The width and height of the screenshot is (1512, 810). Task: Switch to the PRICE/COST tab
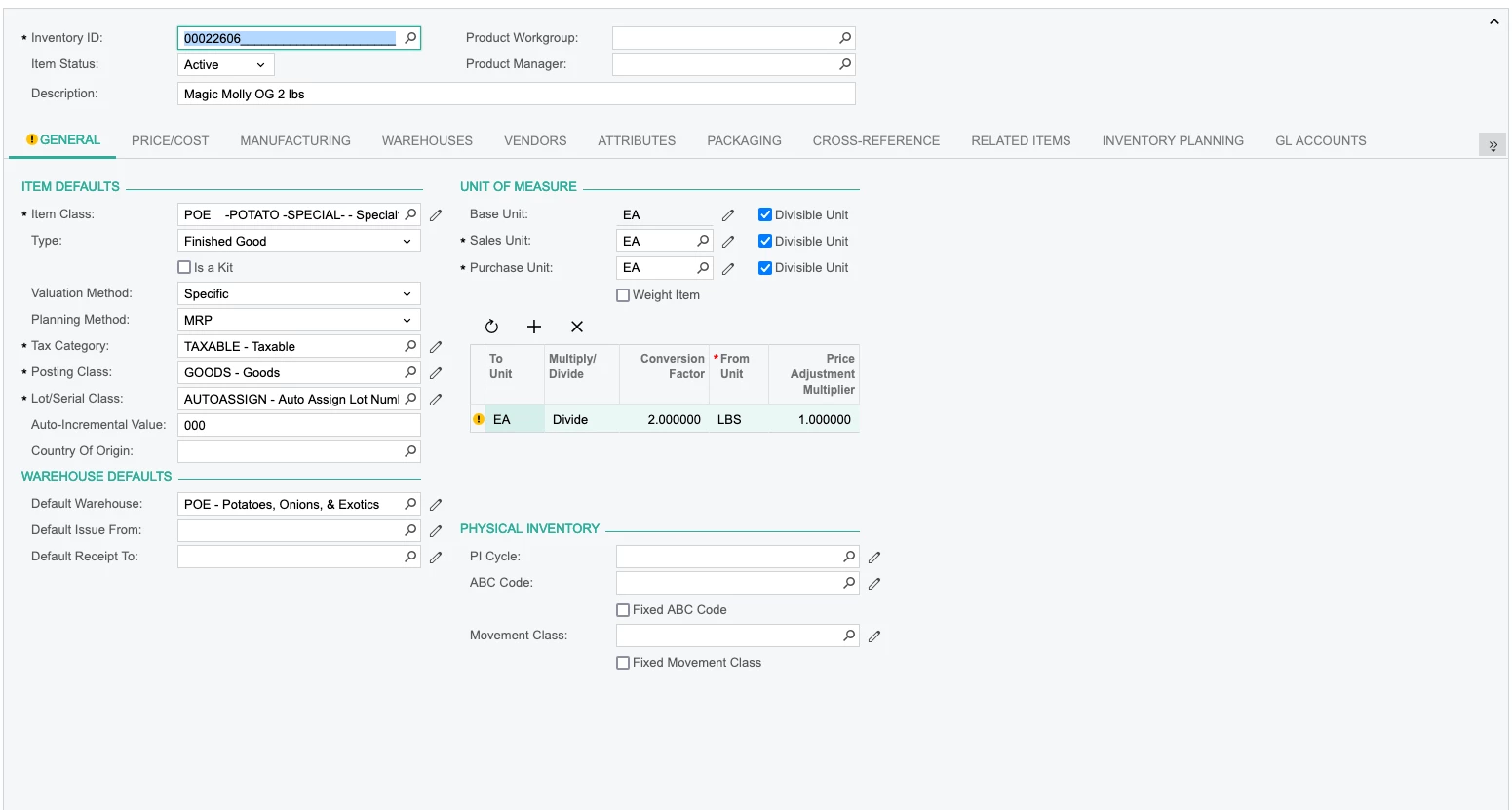[x=171, y=140]
